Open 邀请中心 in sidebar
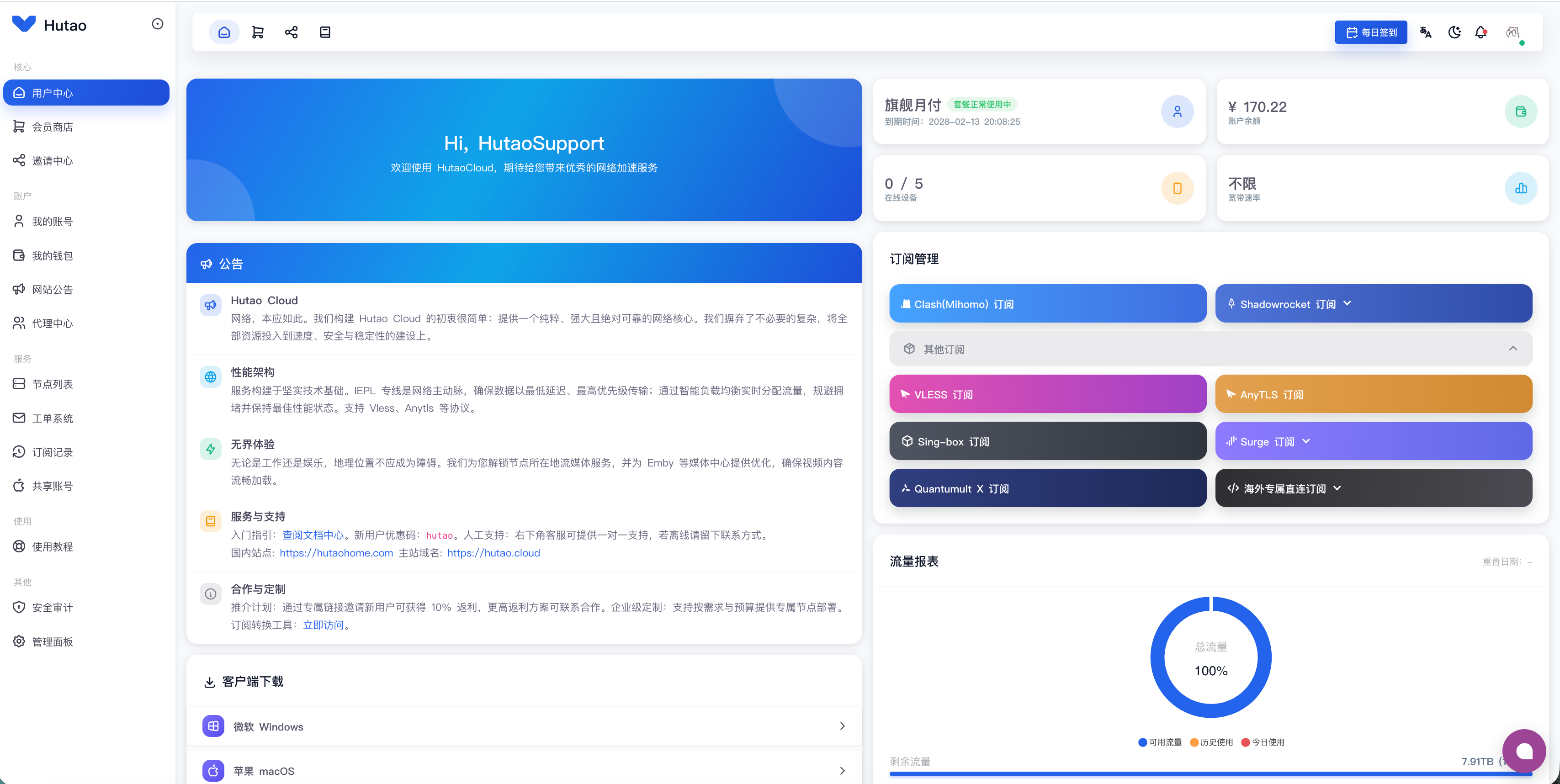Image resolution: width=1560 pixels, height=784 pixels. pyautogui.click(x=87, y=160)
